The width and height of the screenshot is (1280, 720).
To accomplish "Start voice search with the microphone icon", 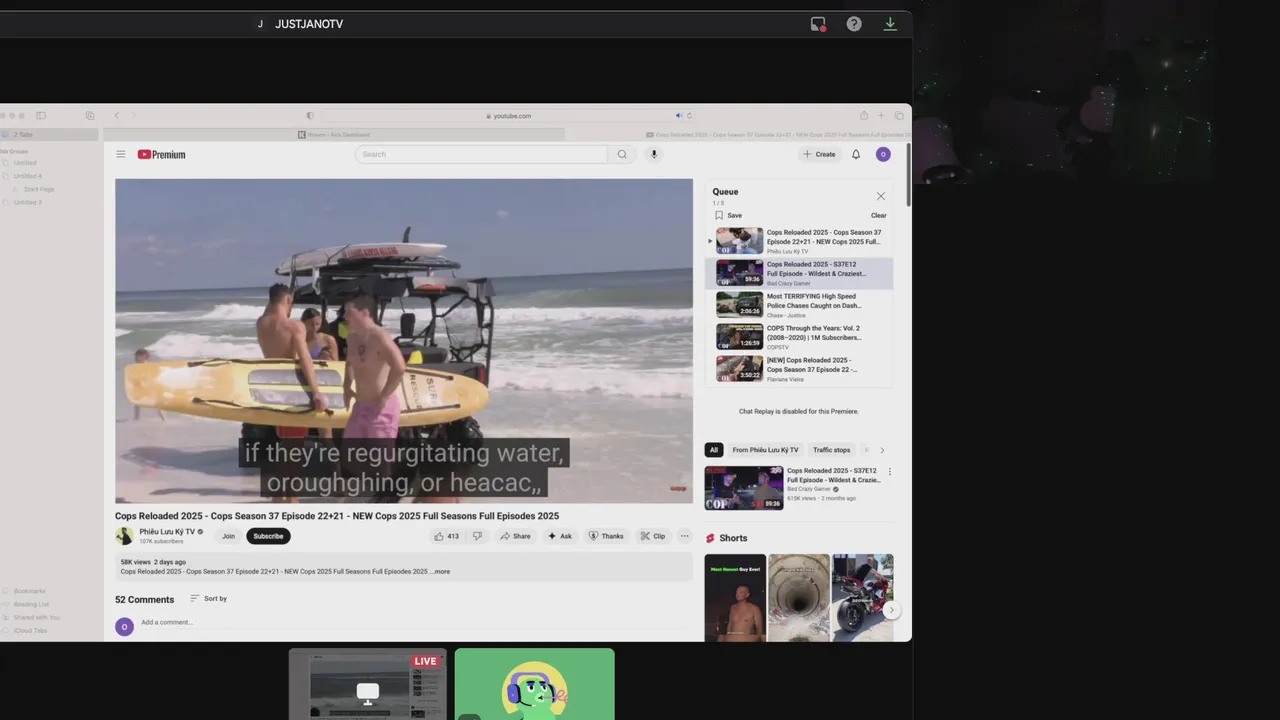I will (x=654, y=154).
